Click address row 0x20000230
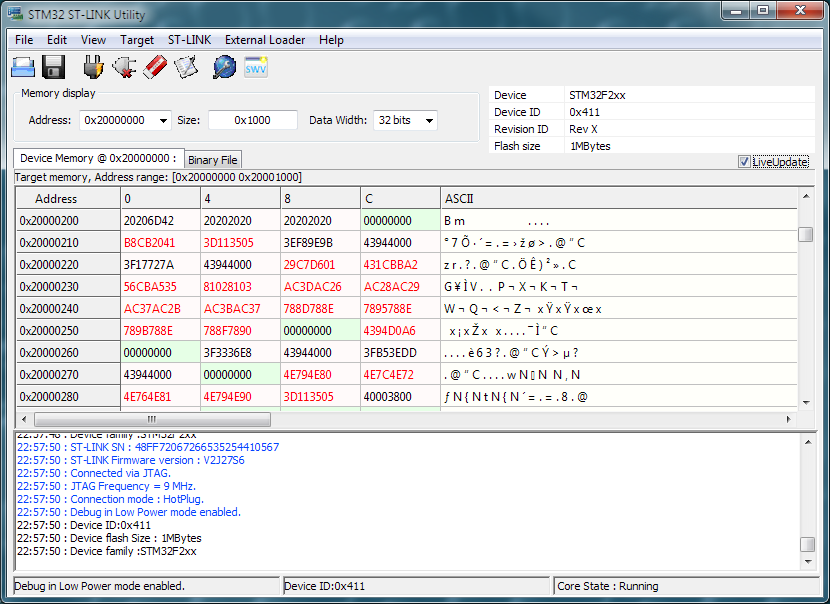The height and width of the screenshot is (604, 830). coord(68,286)
